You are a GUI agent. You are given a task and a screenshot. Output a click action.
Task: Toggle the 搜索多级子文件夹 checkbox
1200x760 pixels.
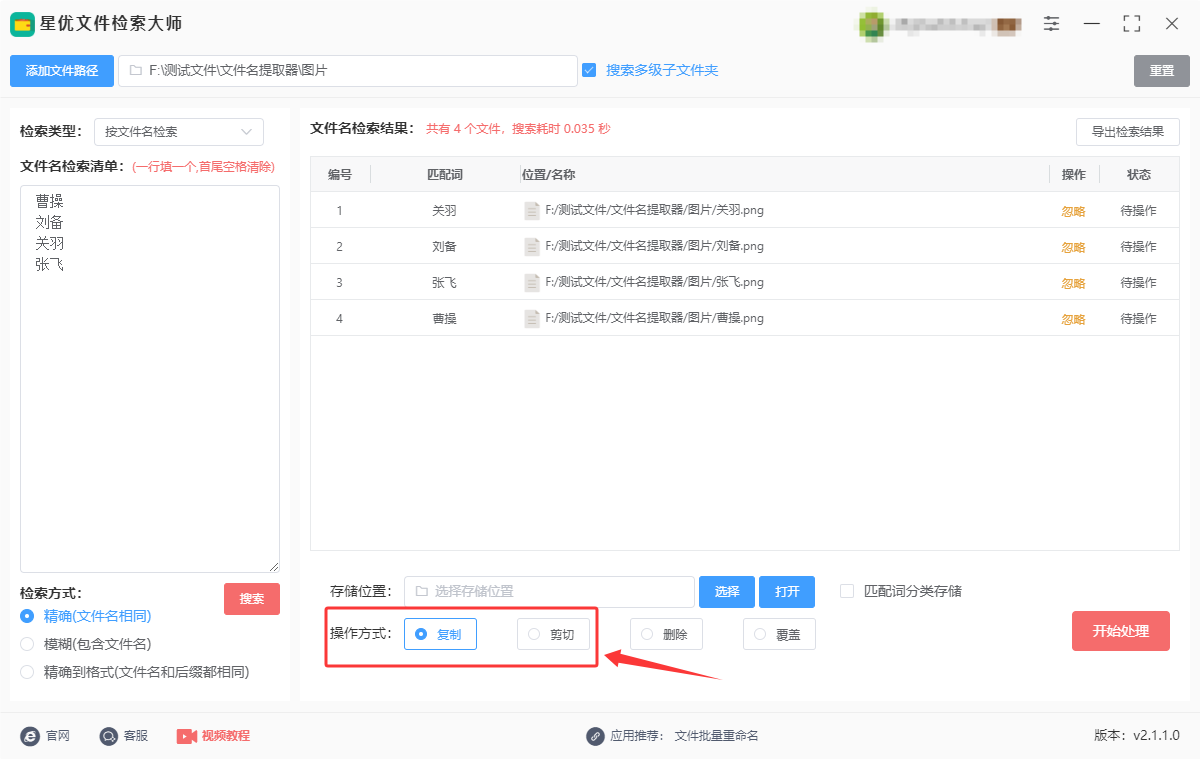pos(589,70)
